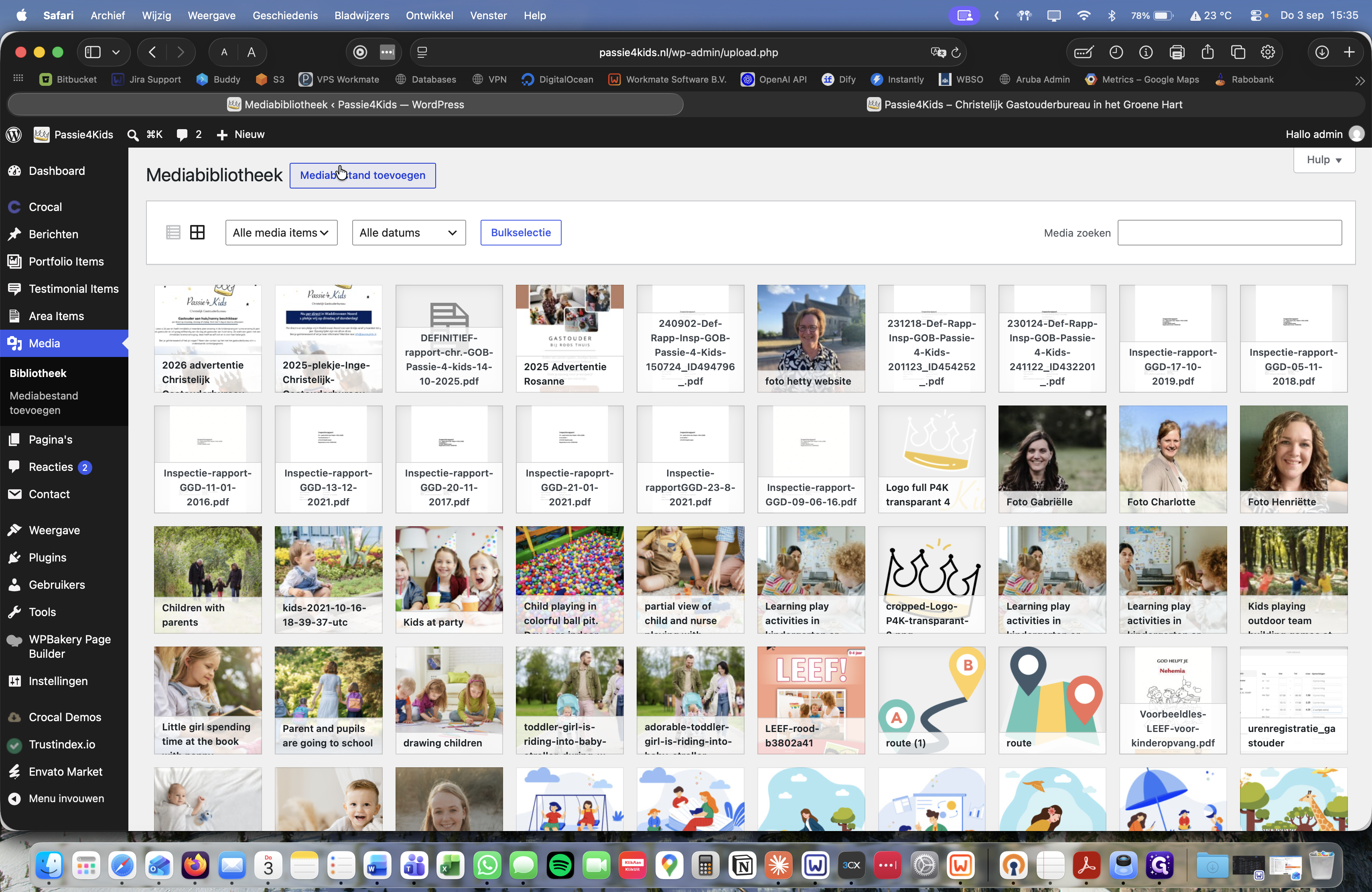Open the Bladwijzers menu

tap(361, 16)
